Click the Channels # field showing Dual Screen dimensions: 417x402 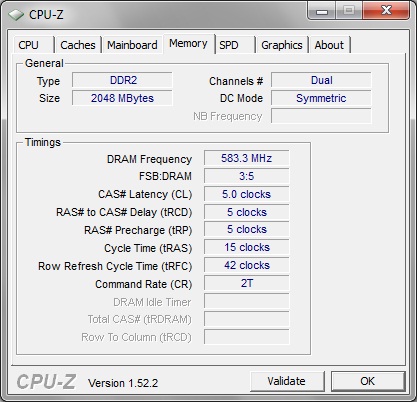click(x=321, y=80)
